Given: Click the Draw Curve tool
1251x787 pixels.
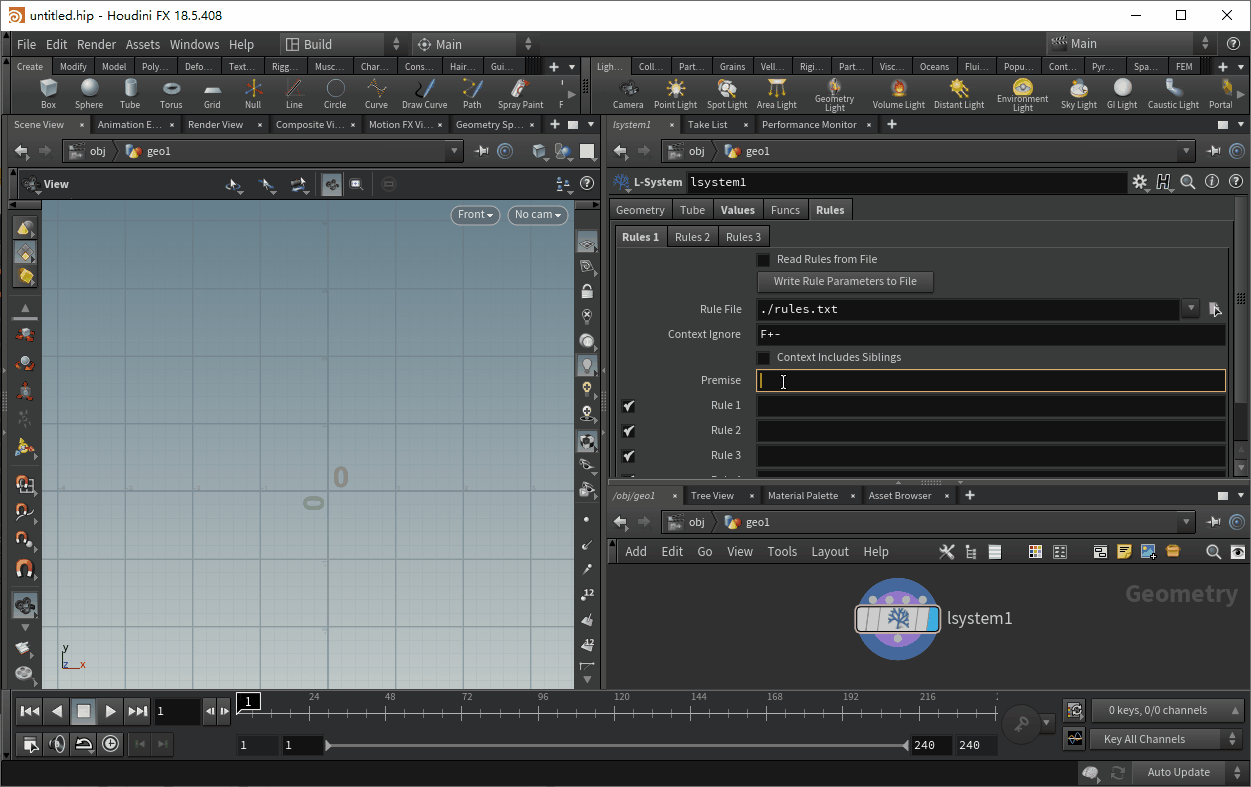Looking at the screenshot, I should coord(424,93).
